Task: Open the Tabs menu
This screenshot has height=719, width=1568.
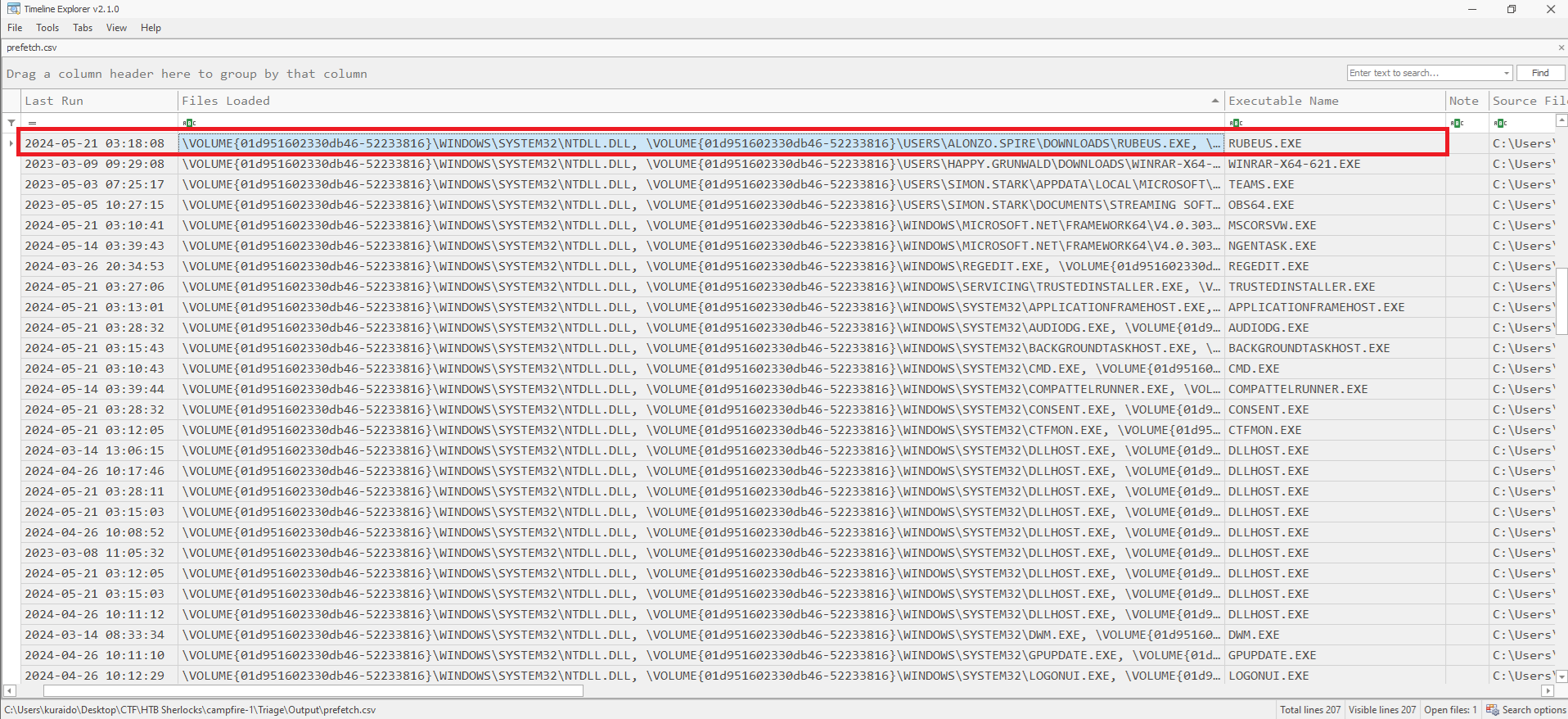Action: pos(83,28)
